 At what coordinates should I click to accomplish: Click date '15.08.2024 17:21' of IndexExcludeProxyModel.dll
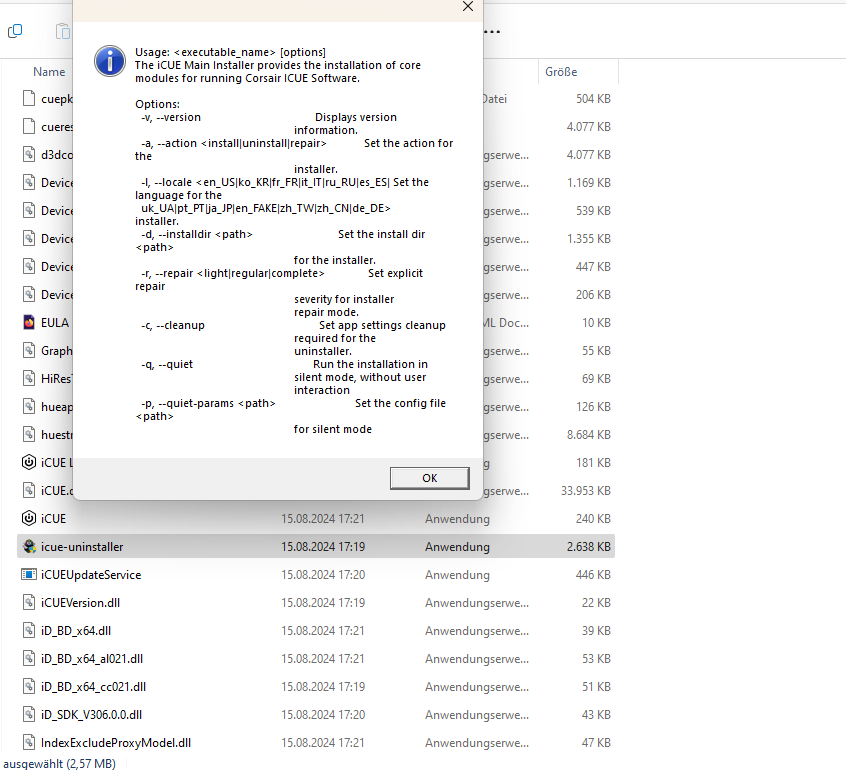click(323, 743)
